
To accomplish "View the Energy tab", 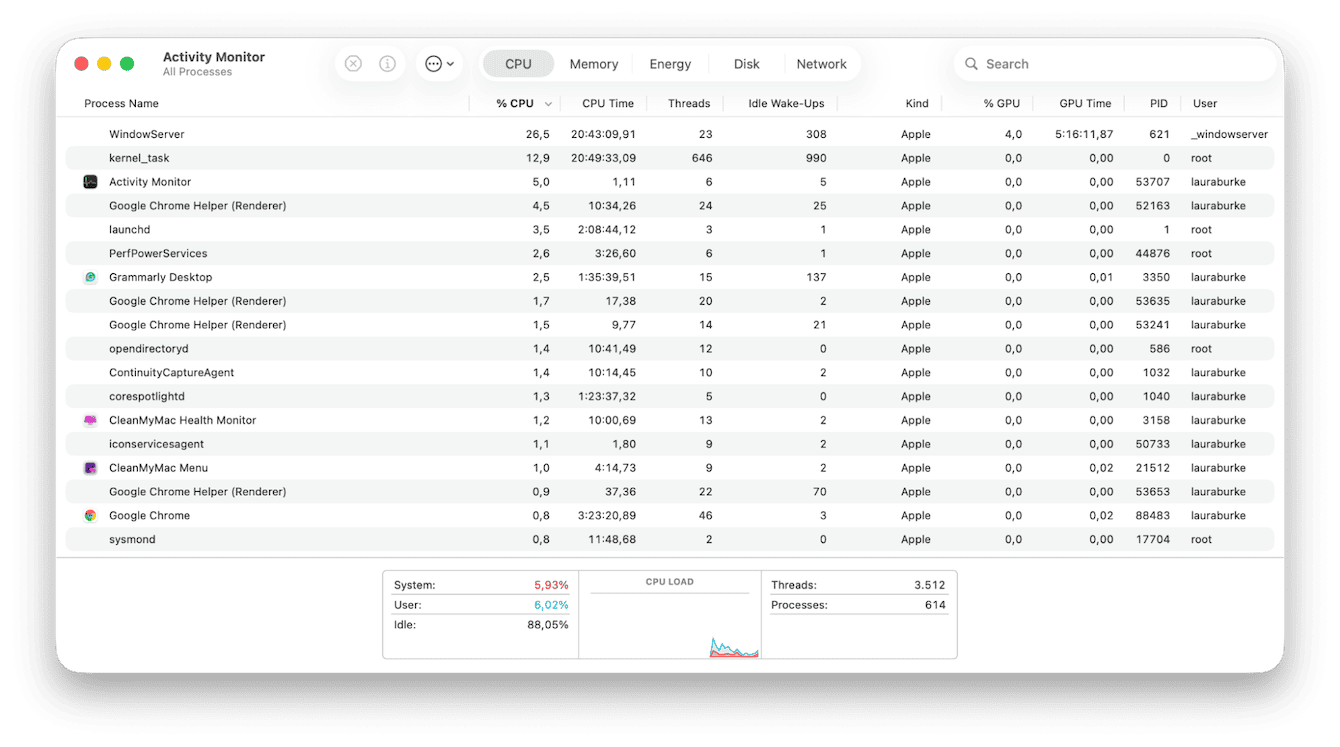I will pos(670,63).
